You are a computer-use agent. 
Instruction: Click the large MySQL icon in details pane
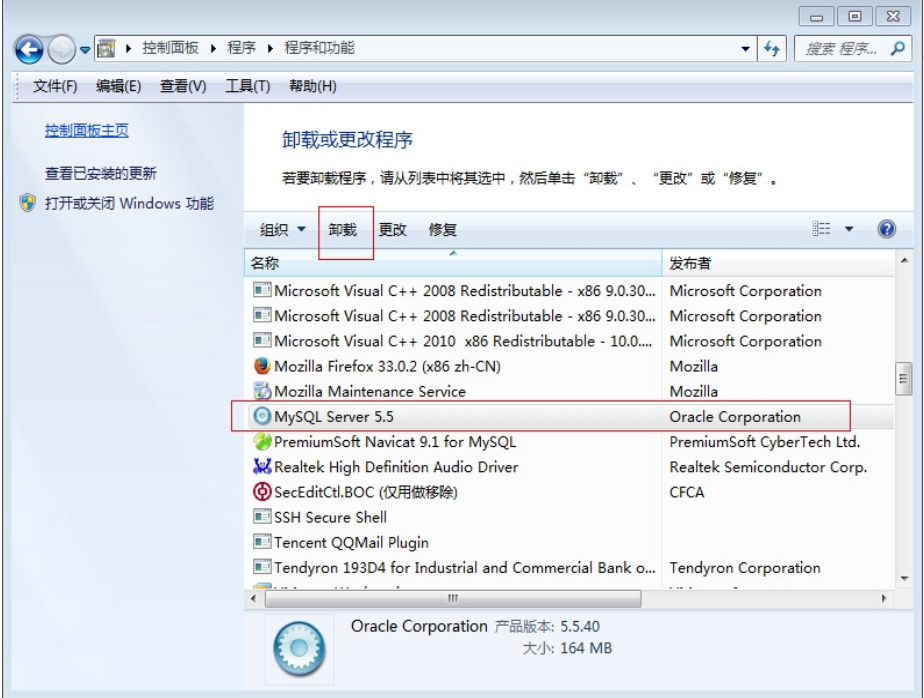(299, 648)
